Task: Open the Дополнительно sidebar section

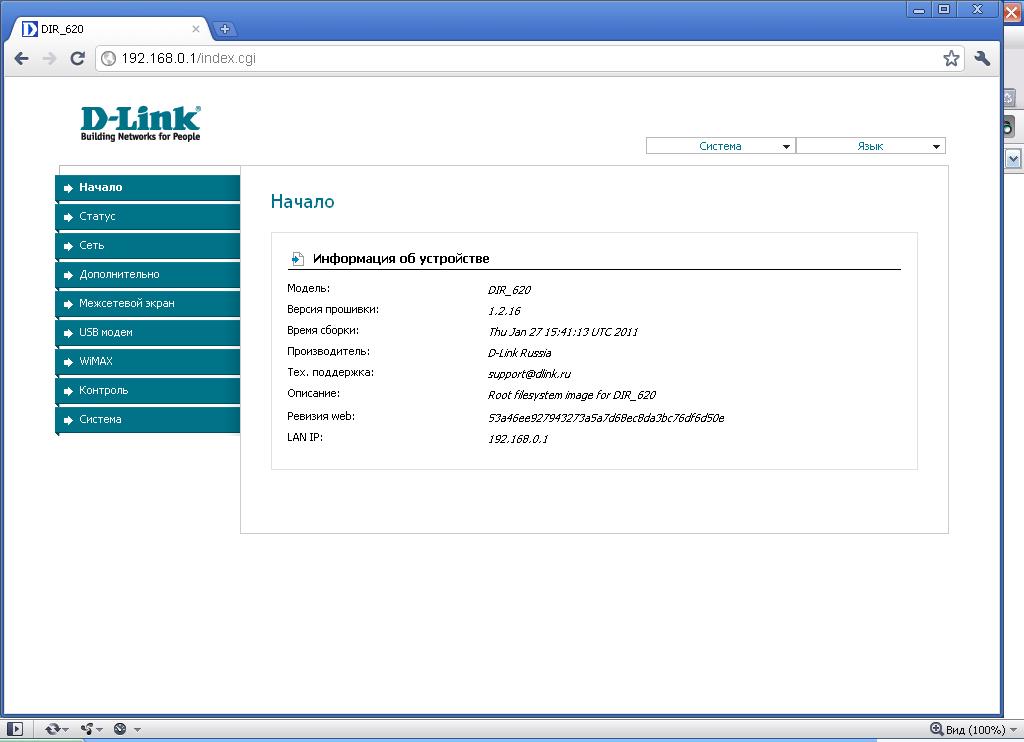Action: click(148, 274)
